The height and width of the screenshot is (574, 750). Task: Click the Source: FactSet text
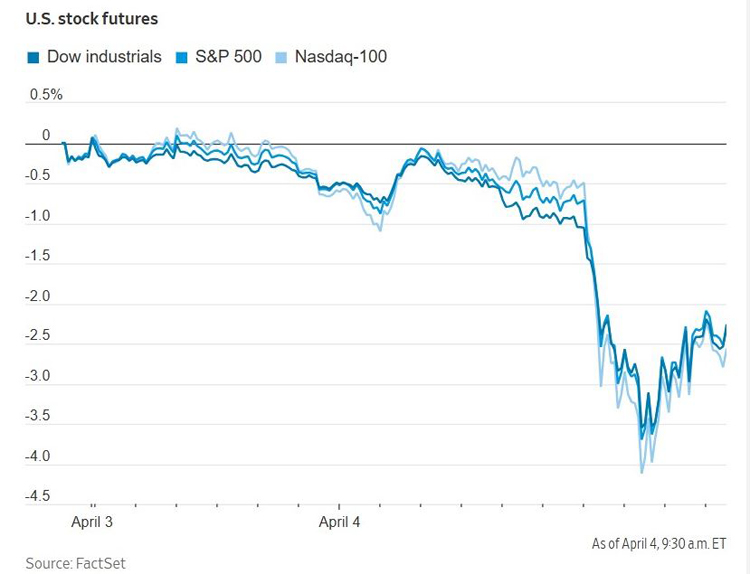(76, 563)
